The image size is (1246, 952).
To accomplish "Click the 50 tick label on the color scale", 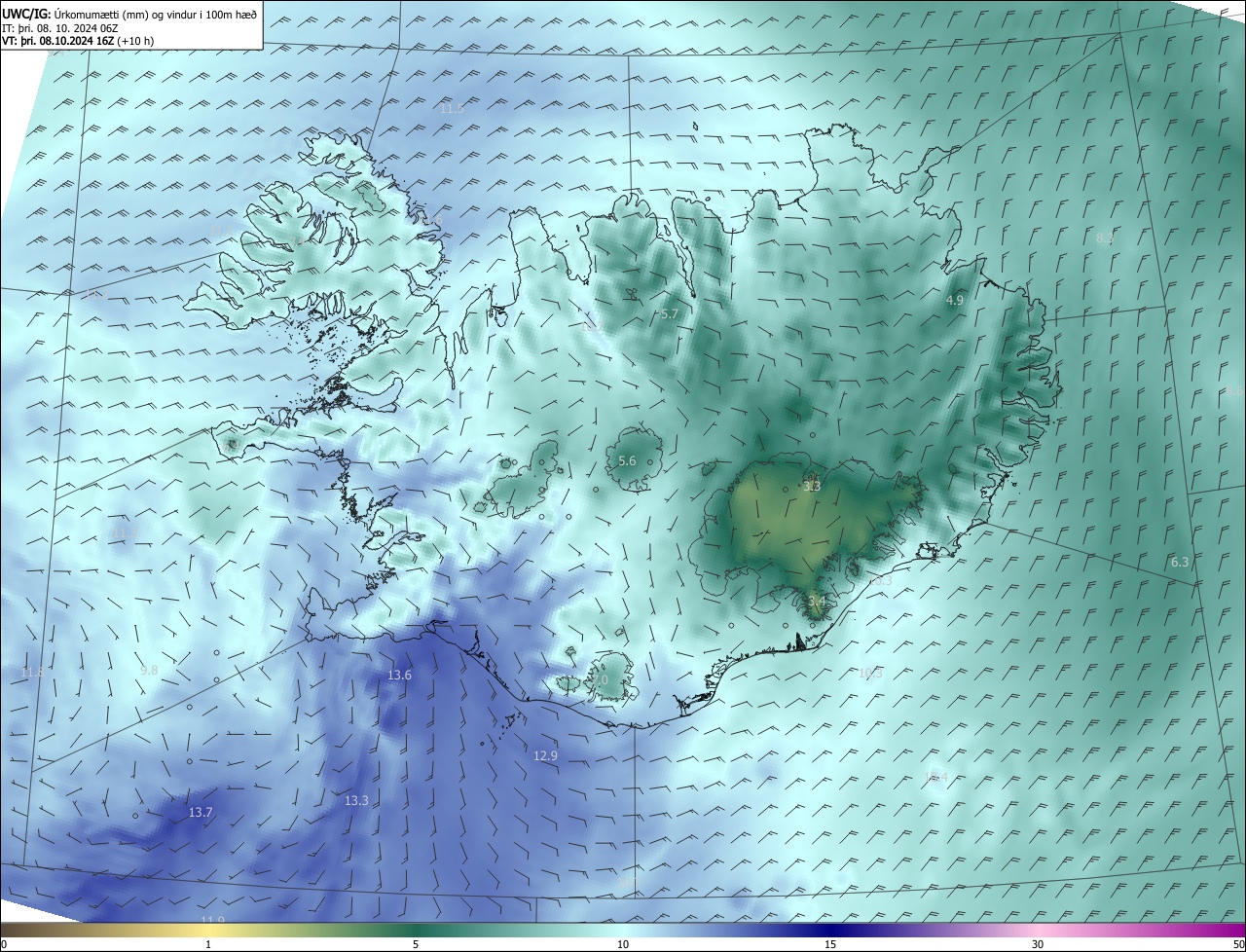I will pos(1238,944).
